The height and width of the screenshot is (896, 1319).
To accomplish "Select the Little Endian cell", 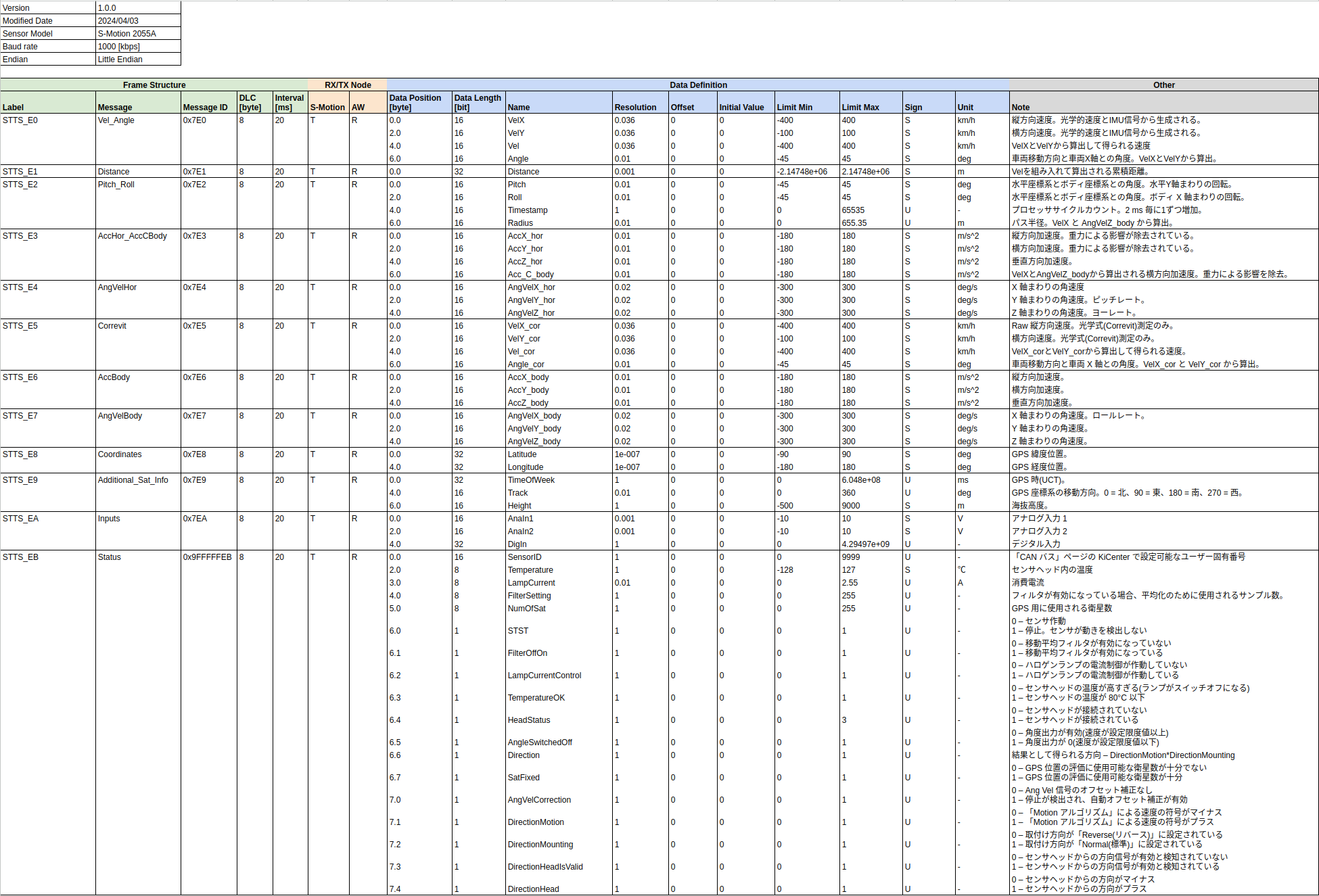I will tap(138, 60).
